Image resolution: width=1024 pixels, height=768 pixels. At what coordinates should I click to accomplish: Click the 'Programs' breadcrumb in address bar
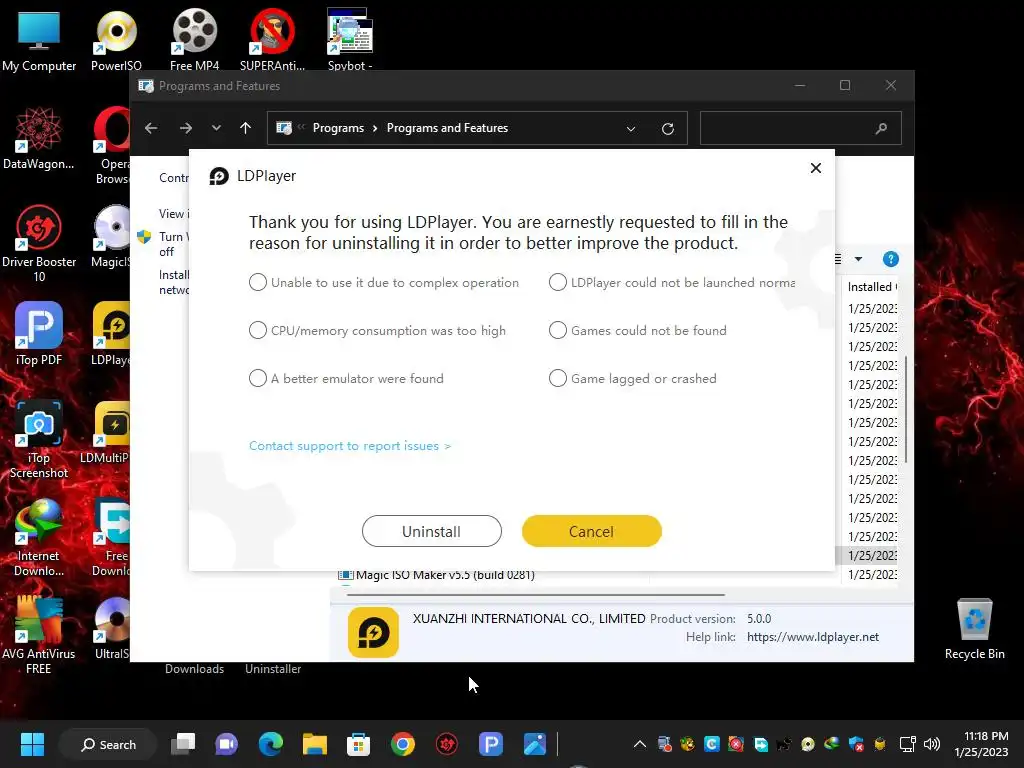tap(338, 128)
